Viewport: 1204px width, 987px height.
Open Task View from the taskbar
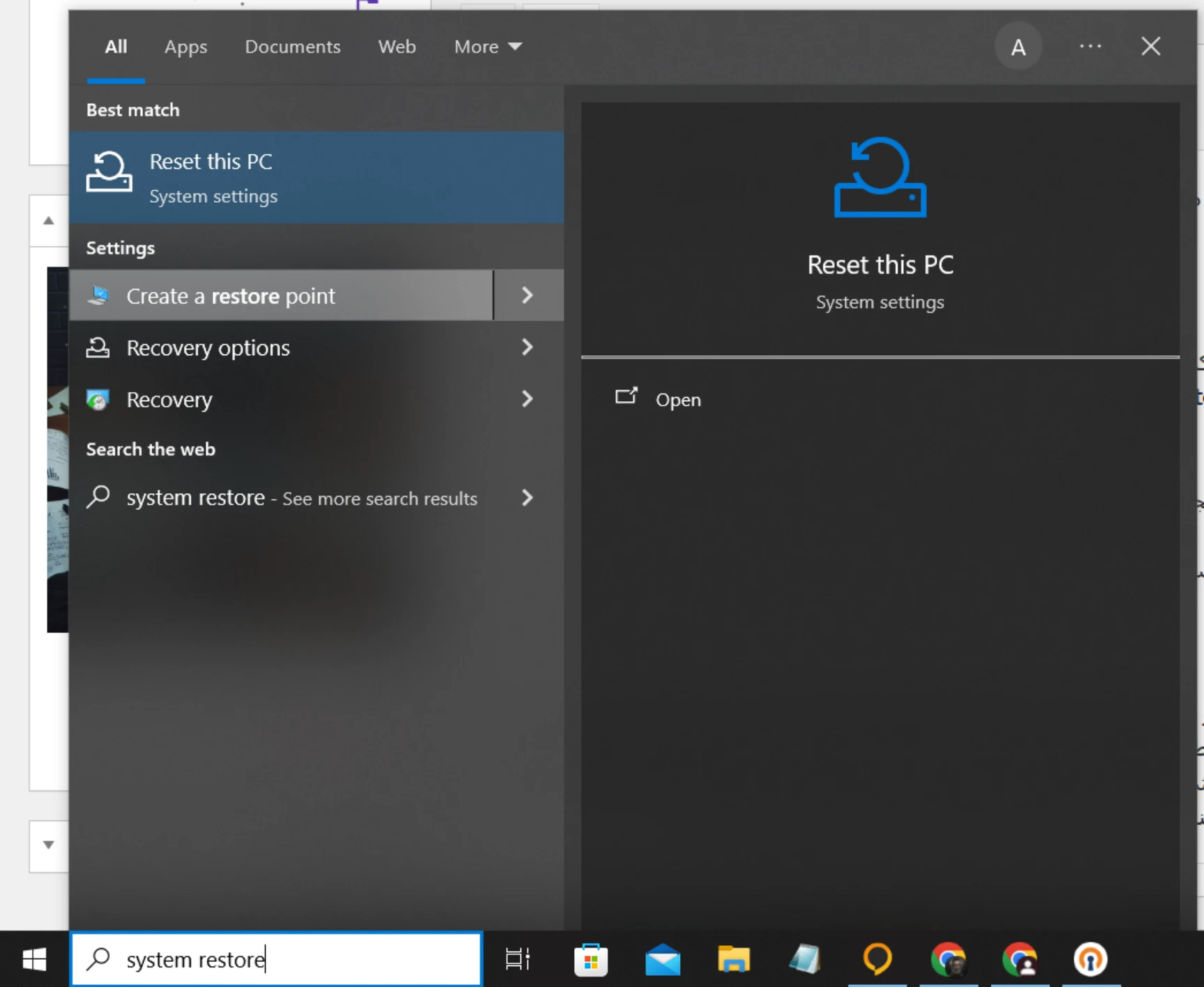point(517,959)
